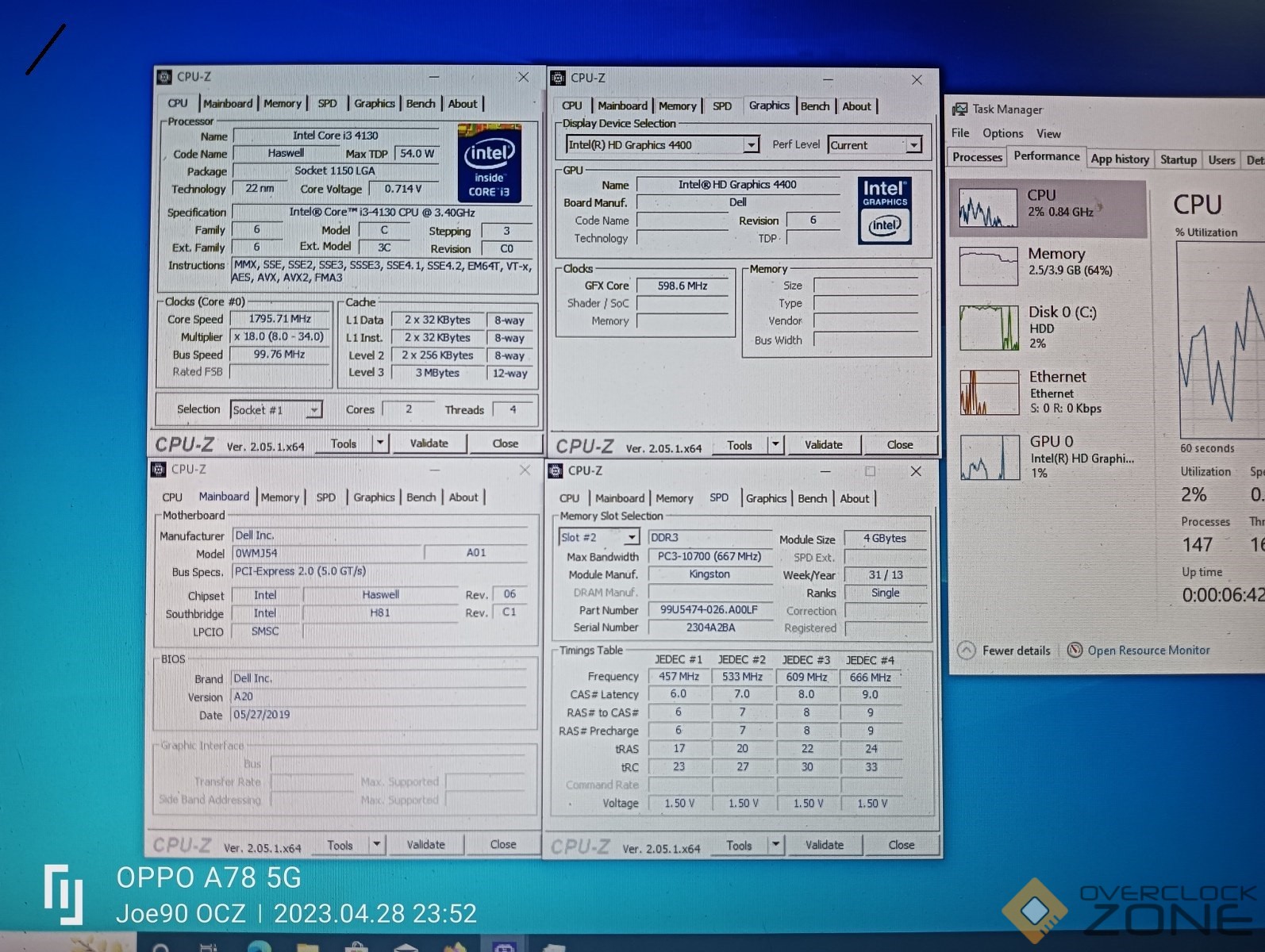The image size is (1265, 952).
Task: Click the Intel Core i3 4130 name field
Action: (336, 136)
